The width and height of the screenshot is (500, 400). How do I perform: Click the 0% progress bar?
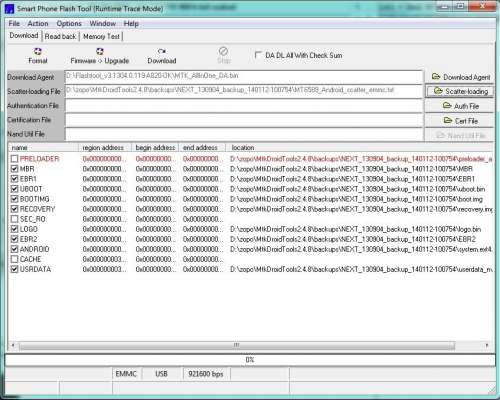coord(250,360)
